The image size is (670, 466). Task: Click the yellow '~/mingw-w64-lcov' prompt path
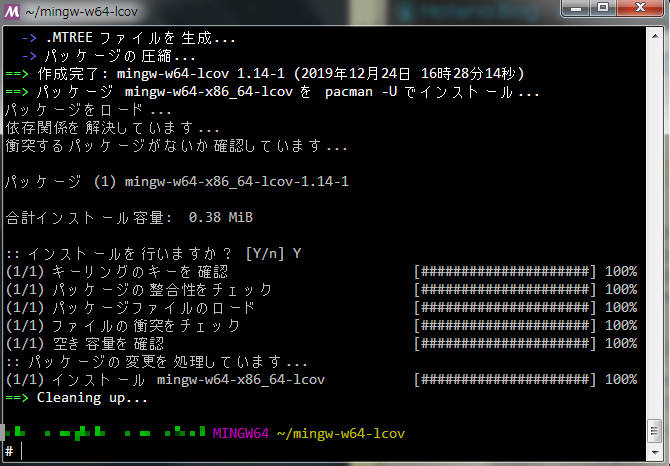[x=341, y=434]
